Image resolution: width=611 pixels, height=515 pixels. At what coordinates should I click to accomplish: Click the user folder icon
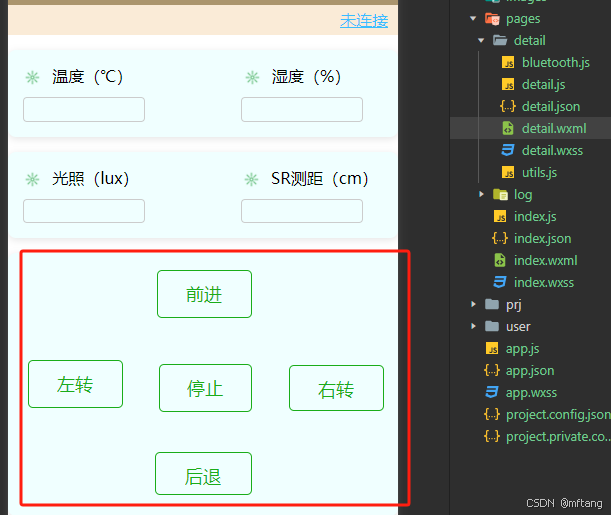[x=492, y=326]
